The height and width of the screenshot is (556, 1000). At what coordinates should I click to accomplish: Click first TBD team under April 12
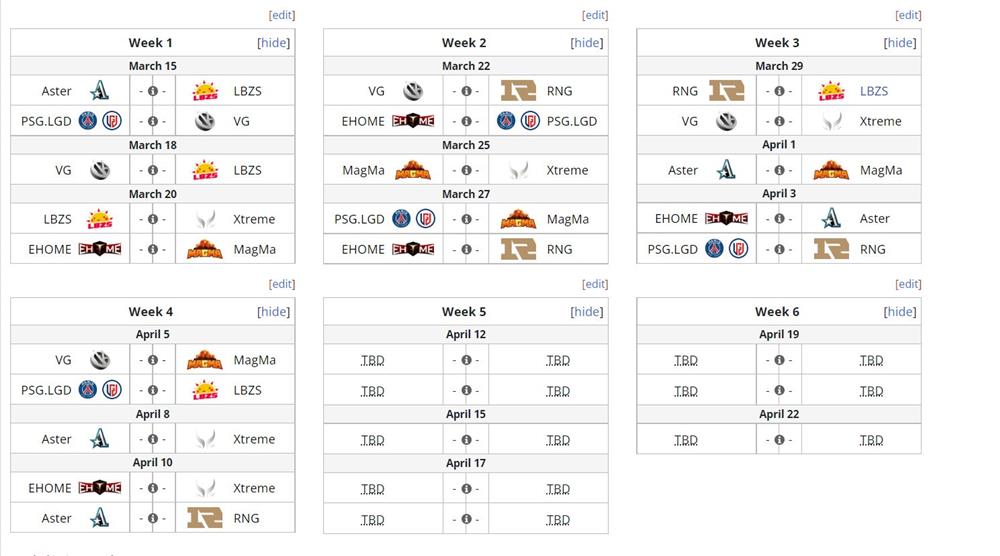point(372,361)
